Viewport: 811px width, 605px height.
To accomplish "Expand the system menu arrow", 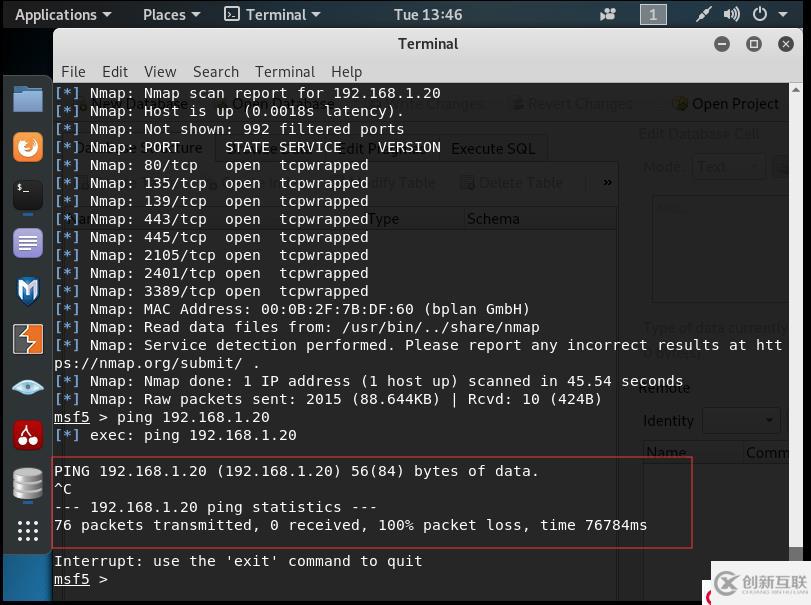I will [x=783, y=14].
